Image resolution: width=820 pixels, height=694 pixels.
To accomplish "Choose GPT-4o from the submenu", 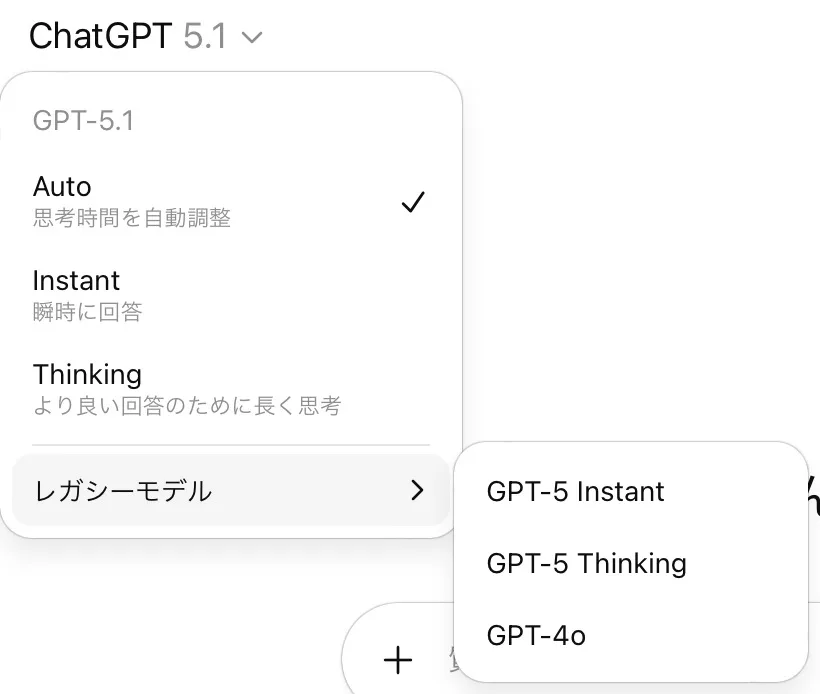I will coord(536,635).
